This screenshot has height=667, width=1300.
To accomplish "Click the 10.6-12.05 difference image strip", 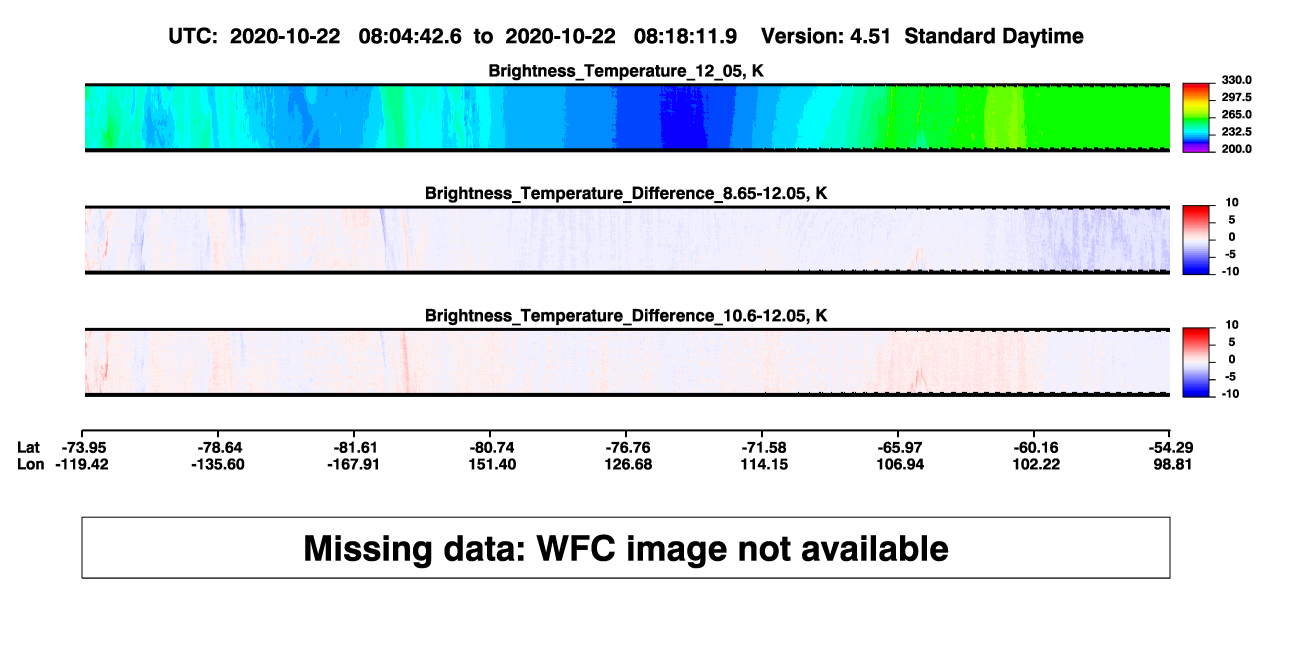I will point(627,362).
